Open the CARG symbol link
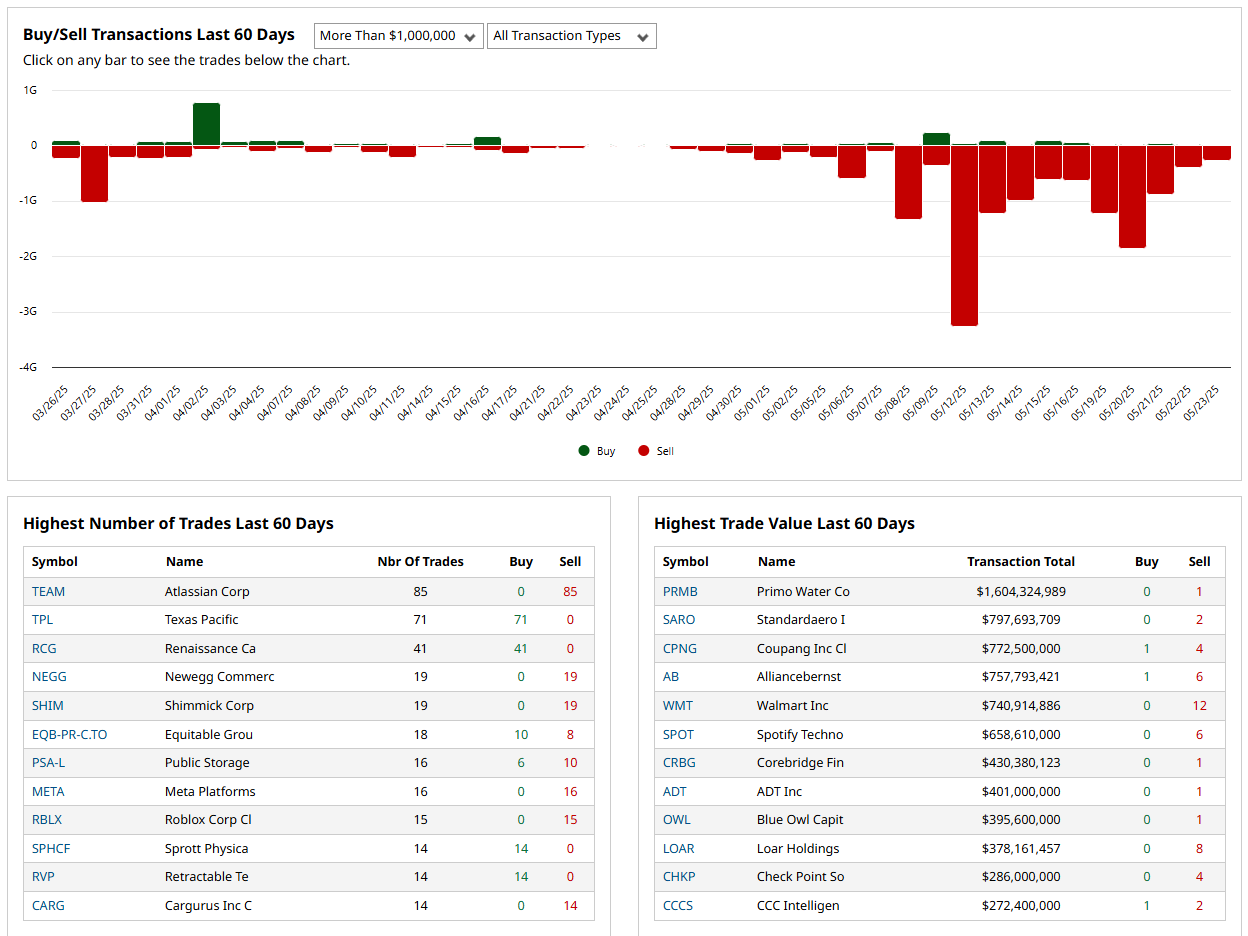The width and height of the screenshot is (1248, 936). (48, 905)
